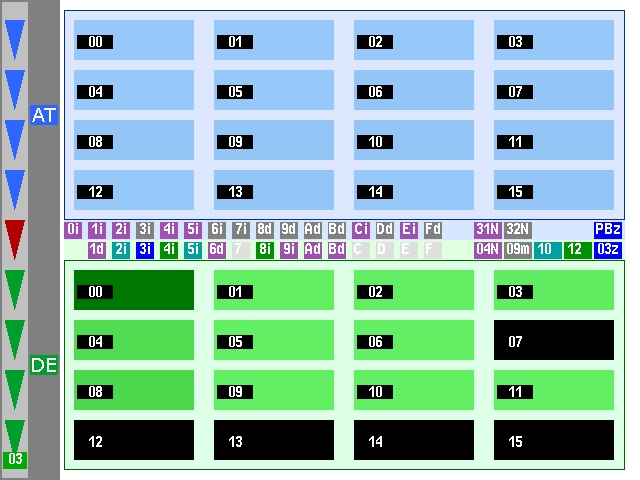The width and height of the screenshot is (640, 480).
Task: Select dark green cell 00 in DE panel
Action: (x=134, y=290)
